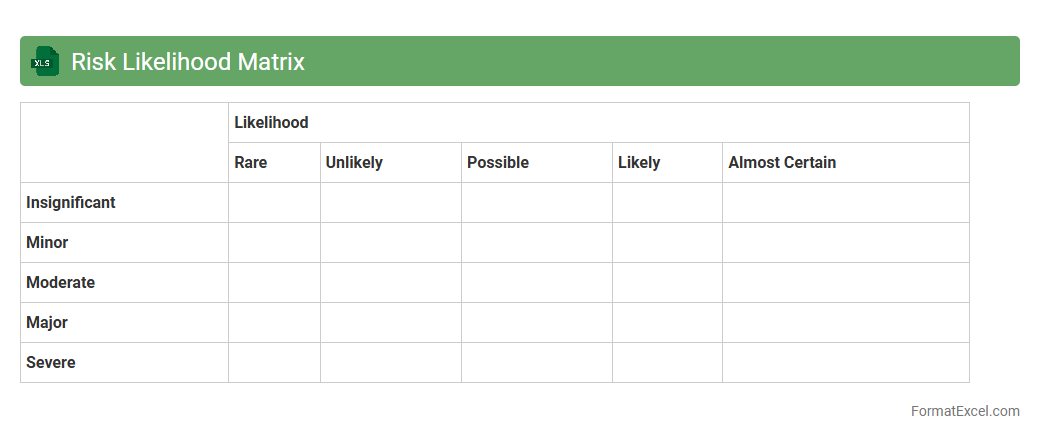This screenshot has height=440, width=1040.
Task: Click the Moderate and Likely cell
Action: [x=667, y=283]
